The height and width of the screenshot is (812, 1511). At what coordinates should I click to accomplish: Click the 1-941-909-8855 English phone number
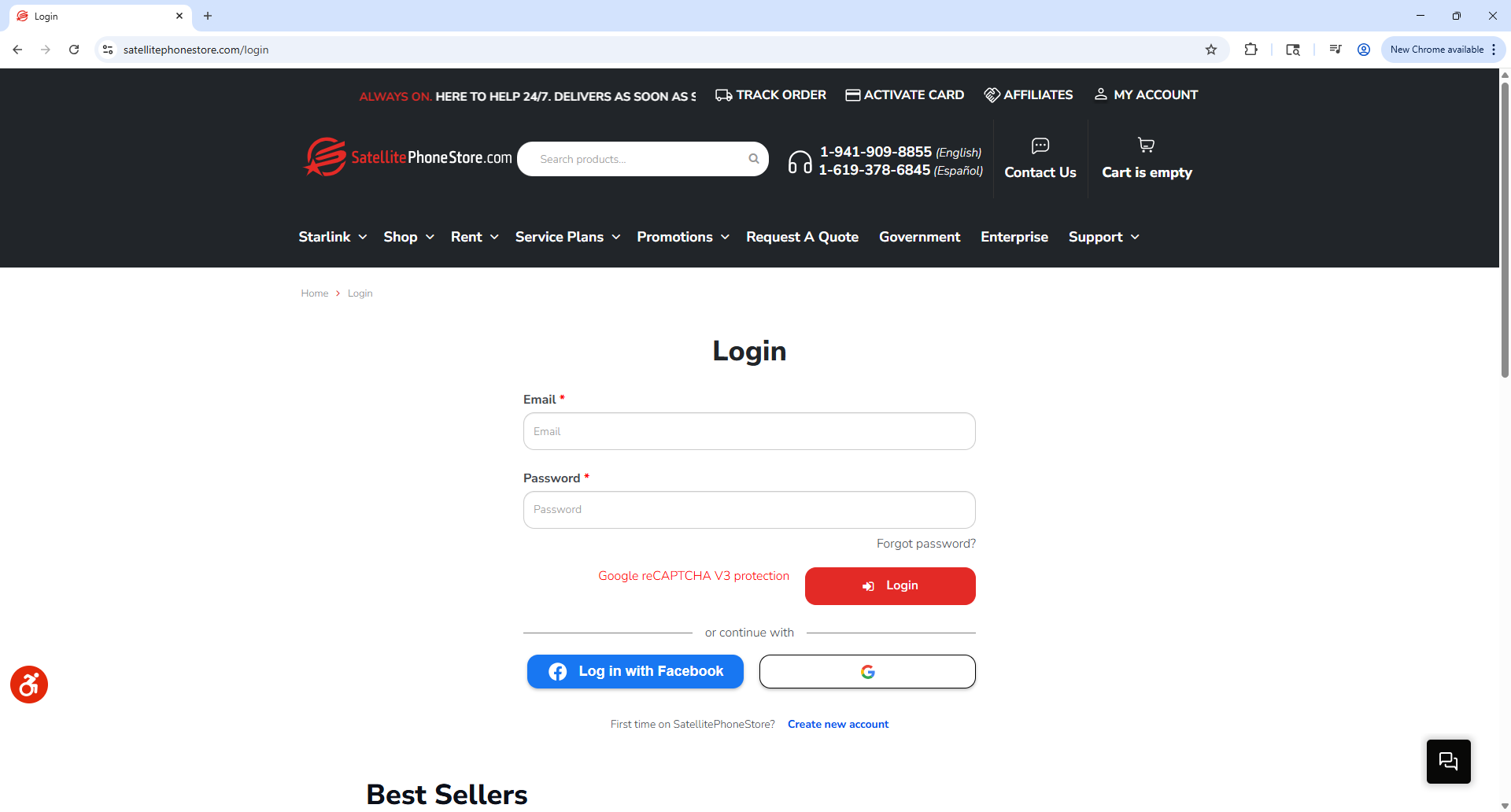point(900,152)
